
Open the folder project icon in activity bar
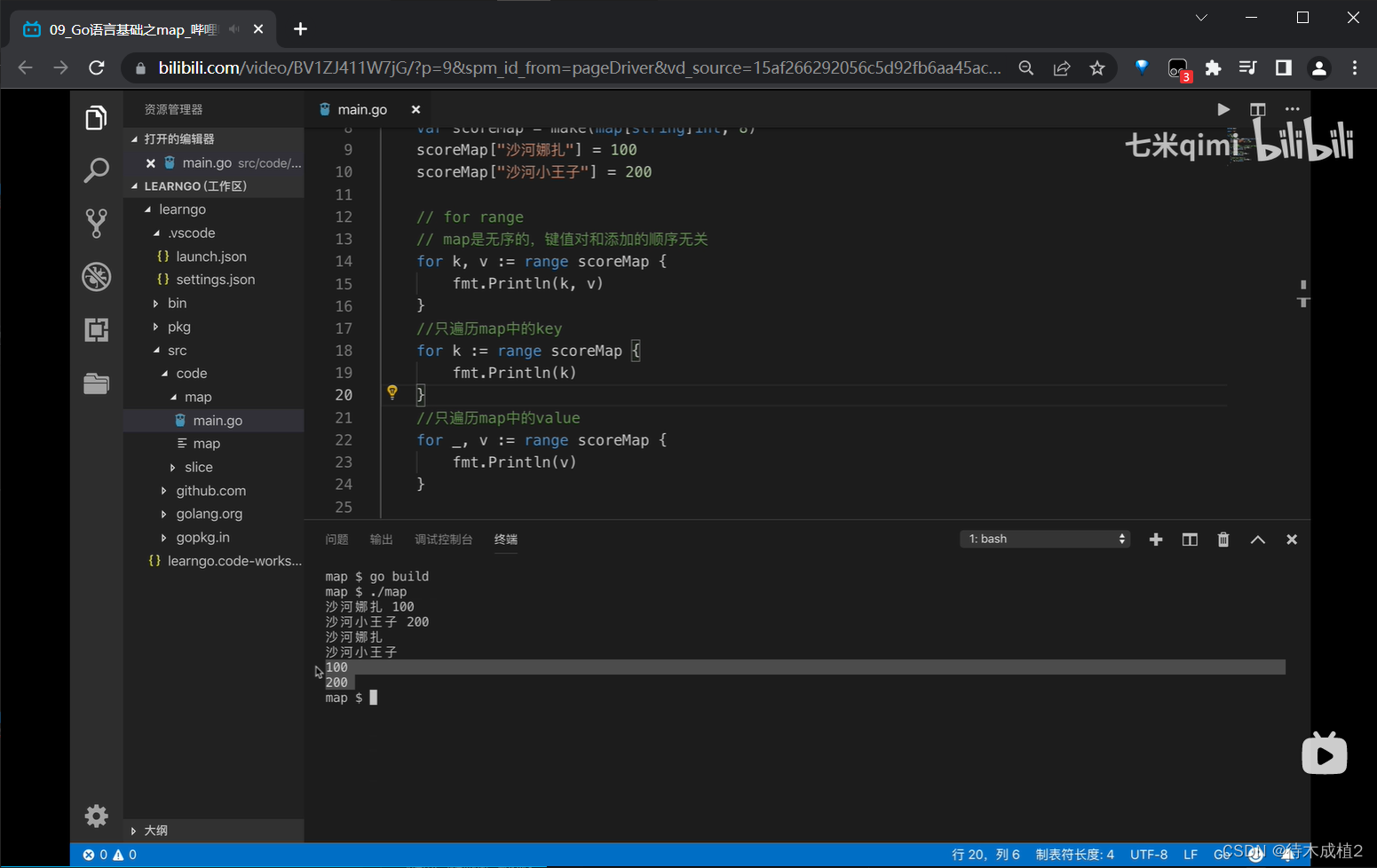(96, 383)
